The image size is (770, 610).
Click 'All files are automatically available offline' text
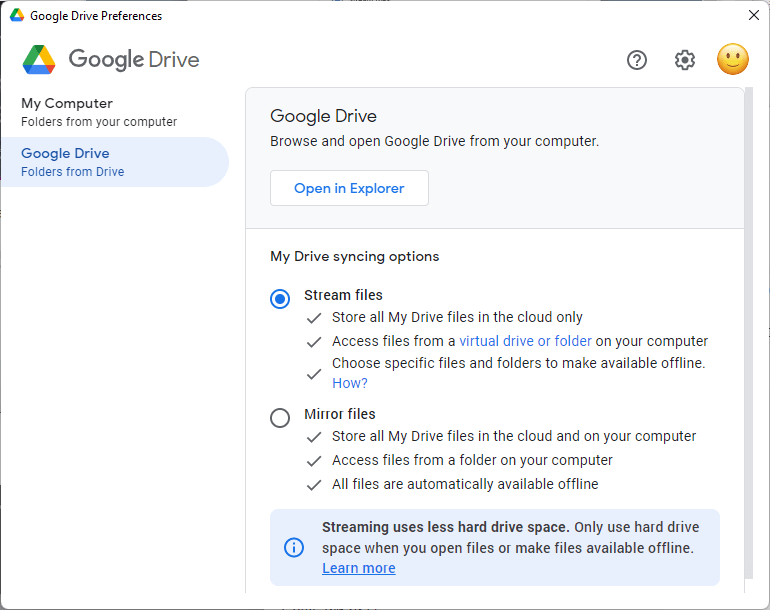tap(465, 484)
